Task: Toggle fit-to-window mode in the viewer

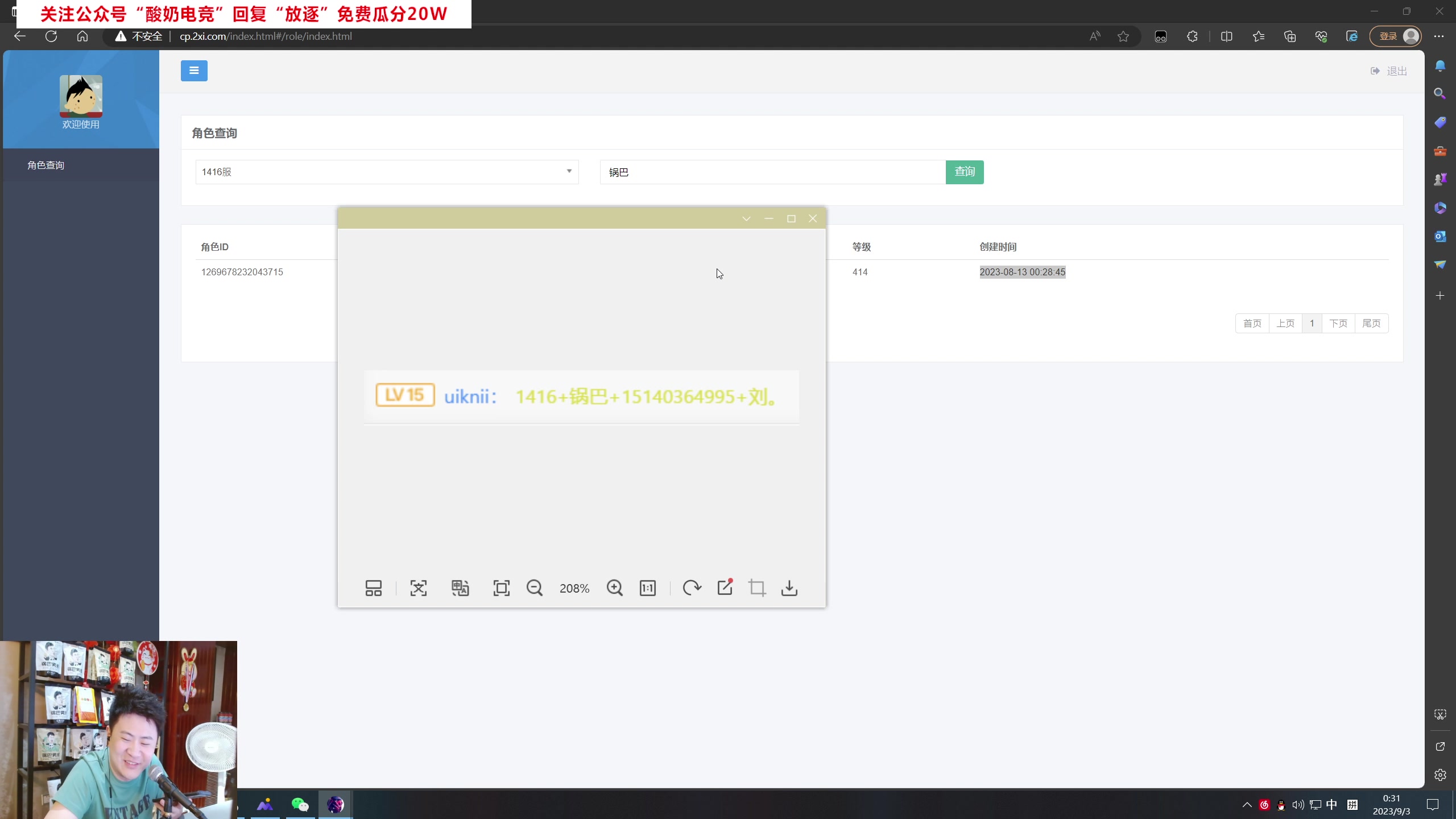Action: point(500,588)
